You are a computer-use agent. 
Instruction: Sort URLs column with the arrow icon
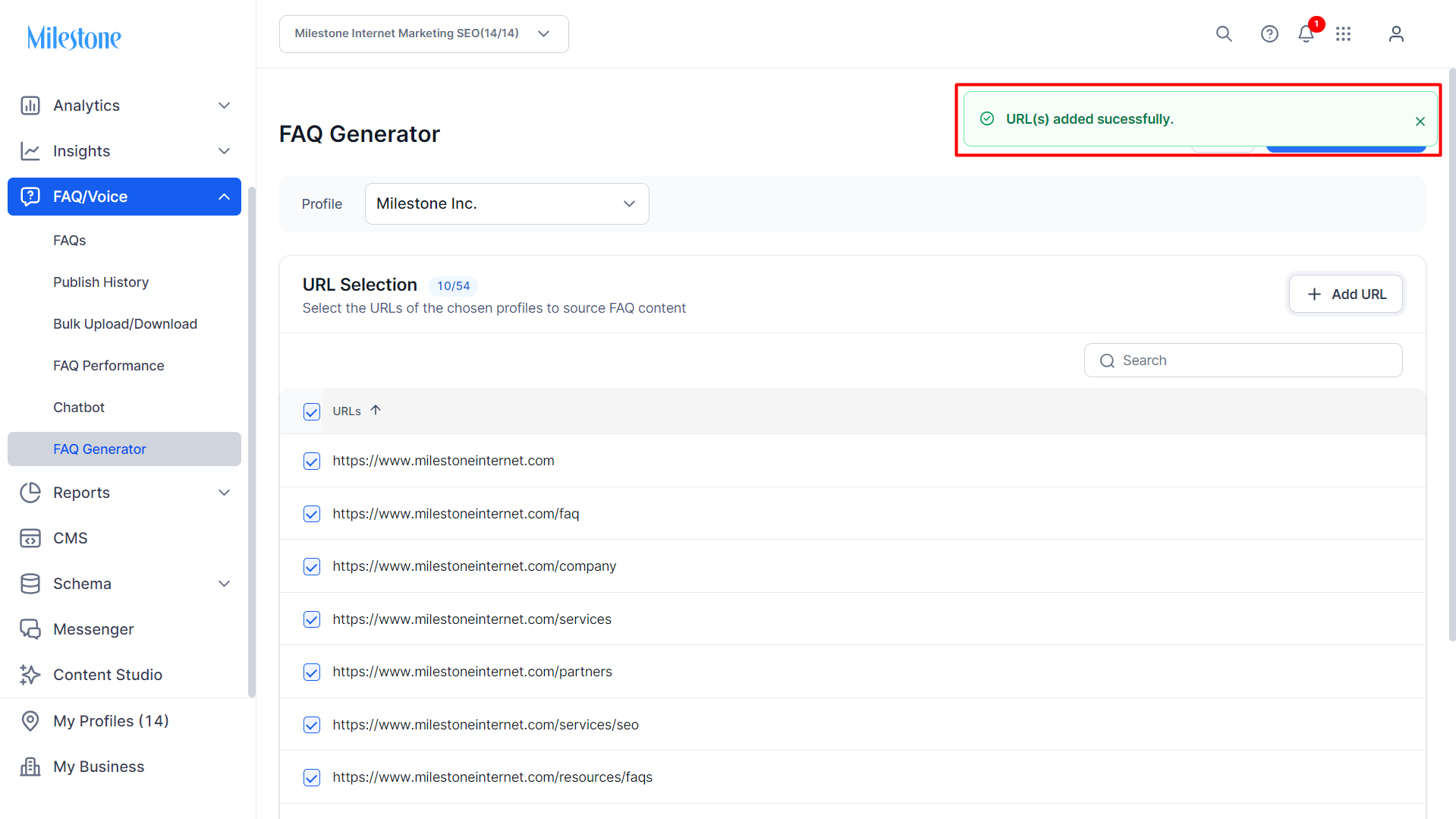(x=376, y=410)
